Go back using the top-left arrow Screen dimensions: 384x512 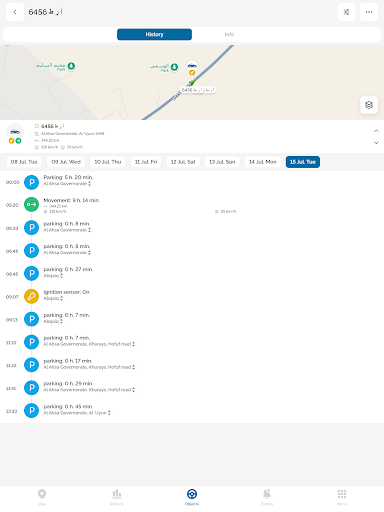pyautogui.click(x=15, y=12)
